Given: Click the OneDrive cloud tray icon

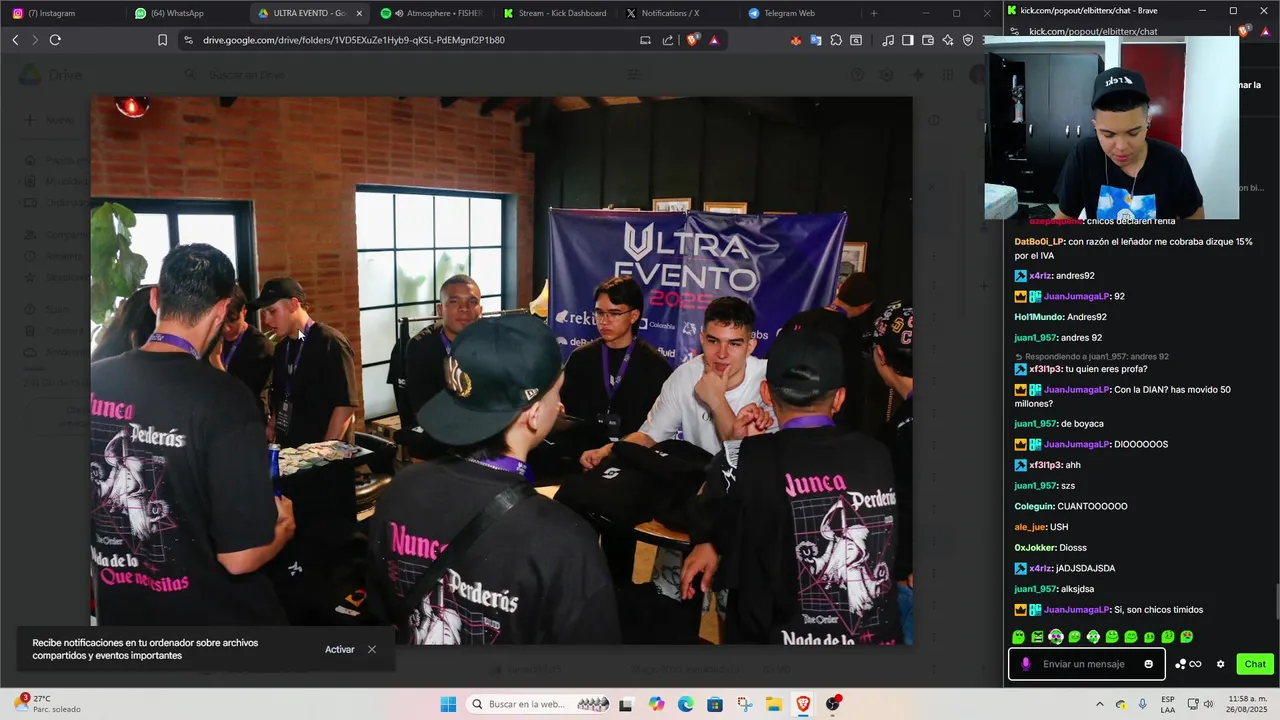Looking at the screenshot, I should click(x=1121, y=704).
